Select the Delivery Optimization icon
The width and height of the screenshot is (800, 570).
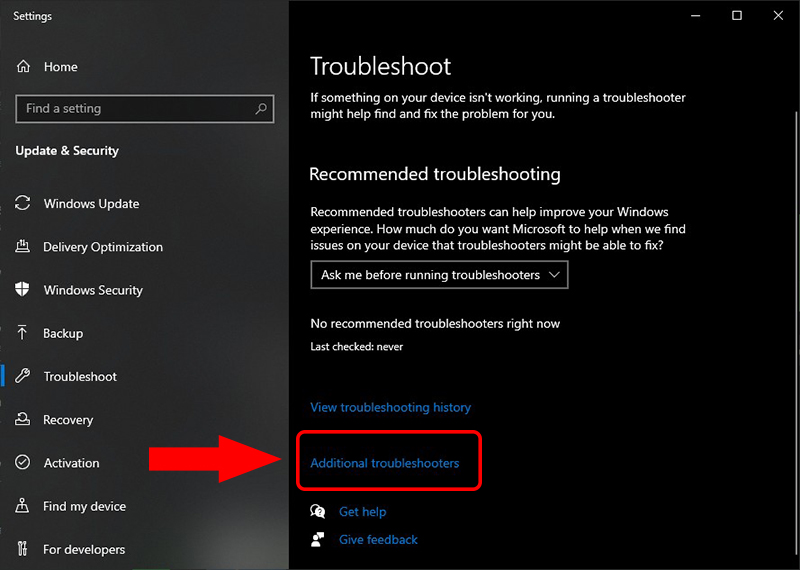click(22, 246)
